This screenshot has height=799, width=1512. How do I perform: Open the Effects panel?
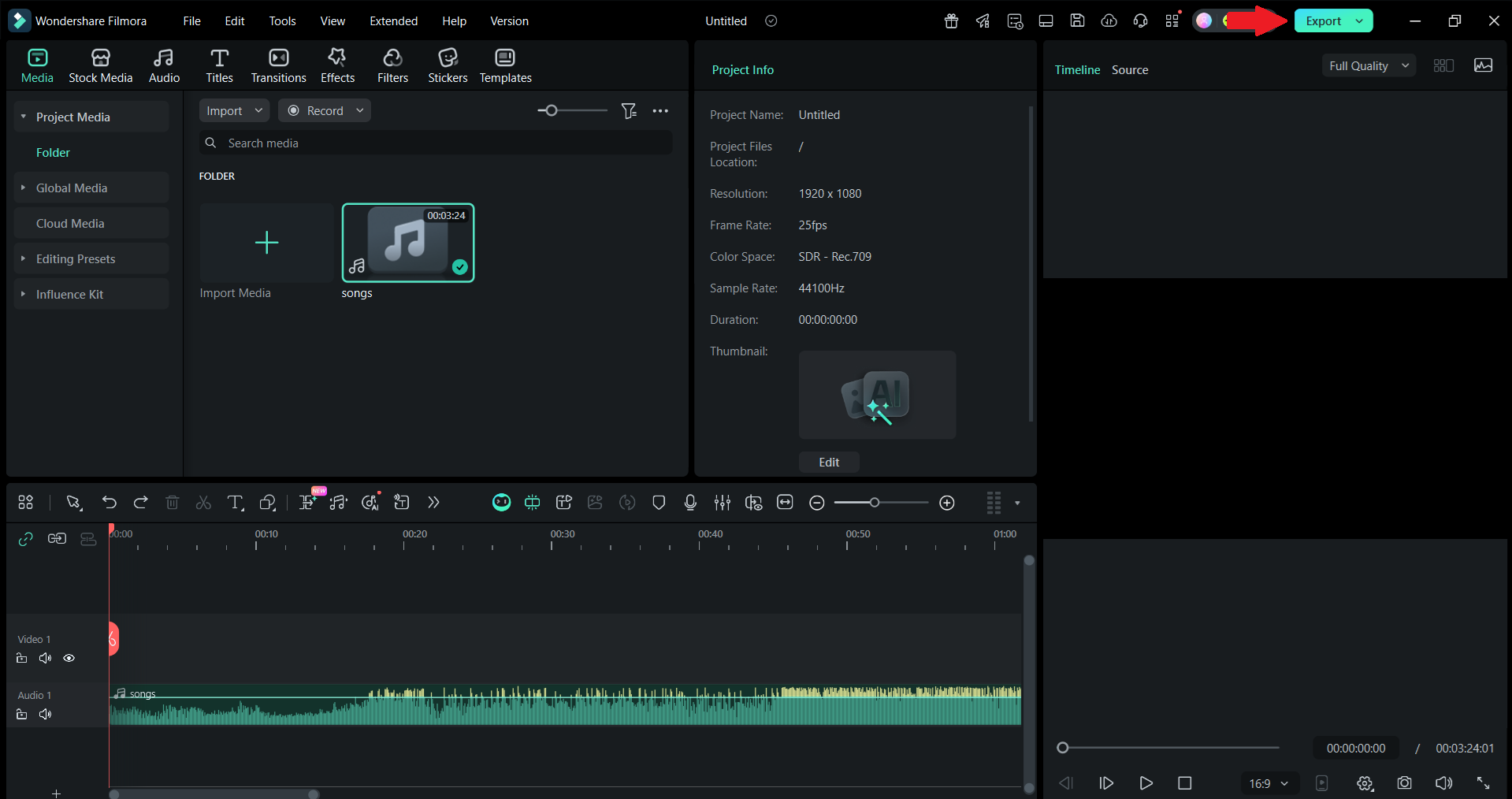click(x=337, y=65)
